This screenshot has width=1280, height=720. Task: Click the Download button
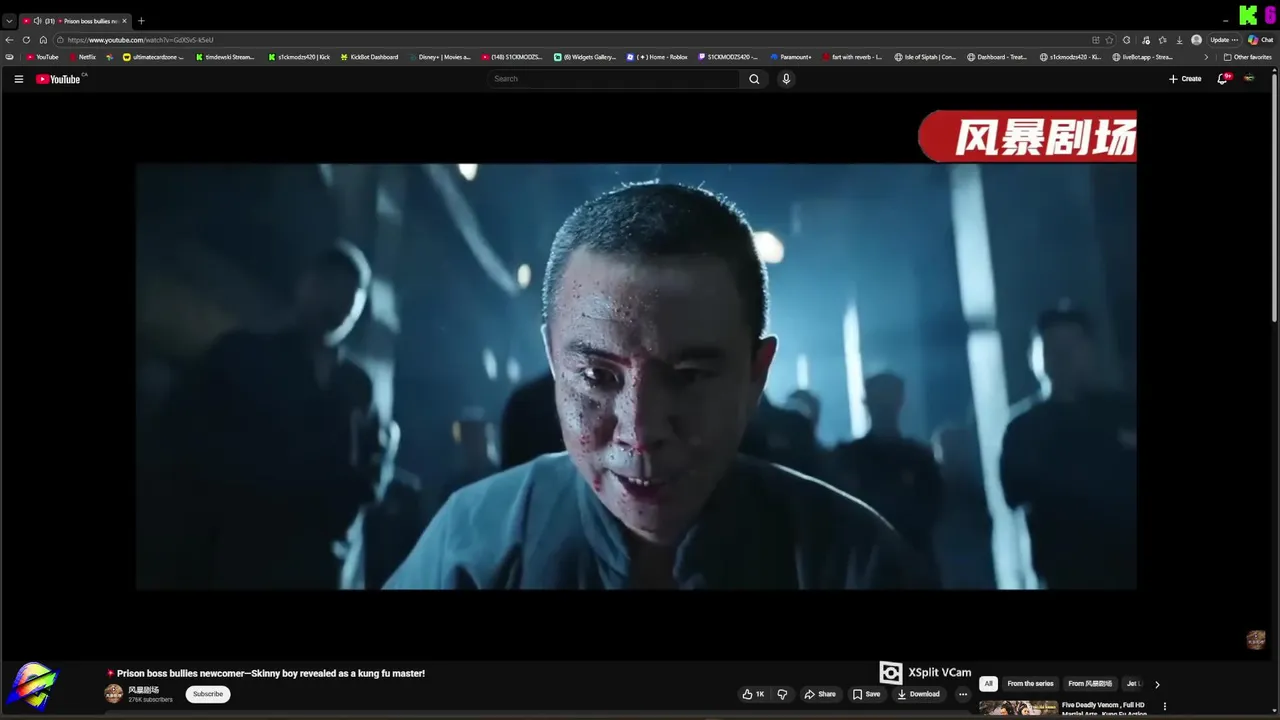[x=918, y=694]
